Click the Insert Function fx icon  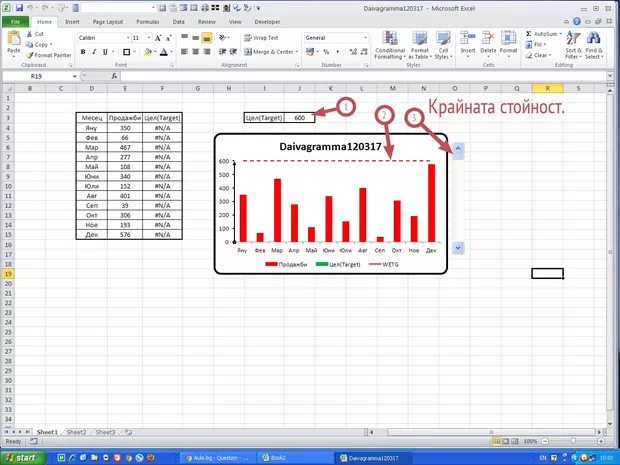114,76
